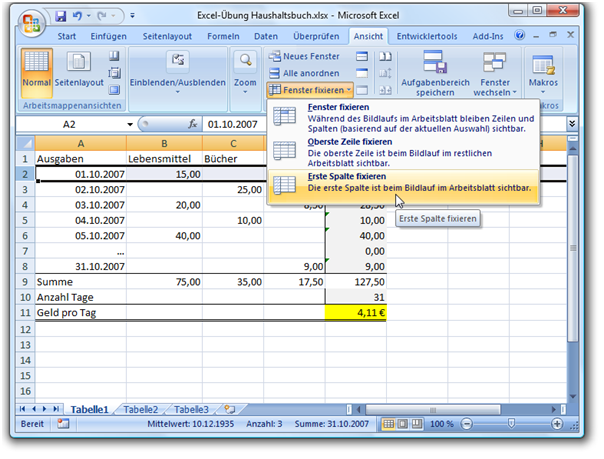Expand the formula bar with chevron
Image resolution: width=604 pixels, height=459 pixels.
572,124
